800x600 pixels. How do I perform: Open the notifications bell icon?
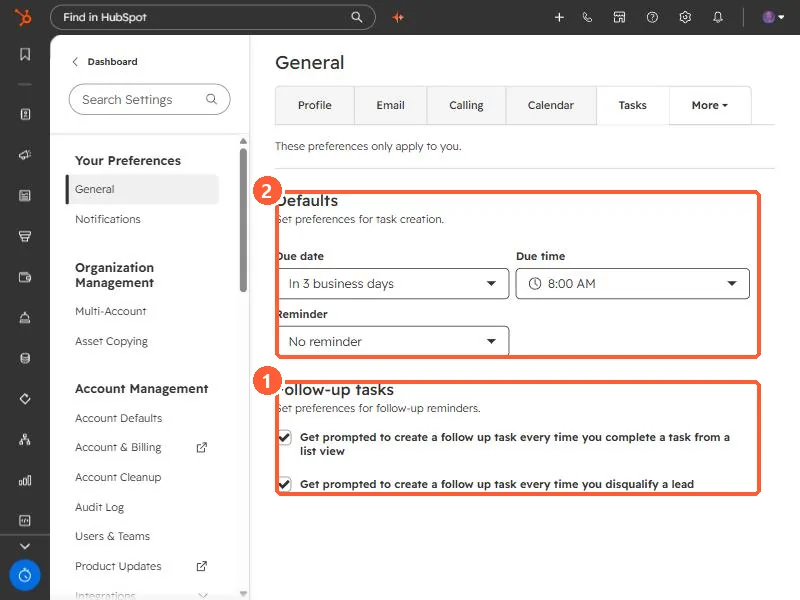(x=718, y=17)
